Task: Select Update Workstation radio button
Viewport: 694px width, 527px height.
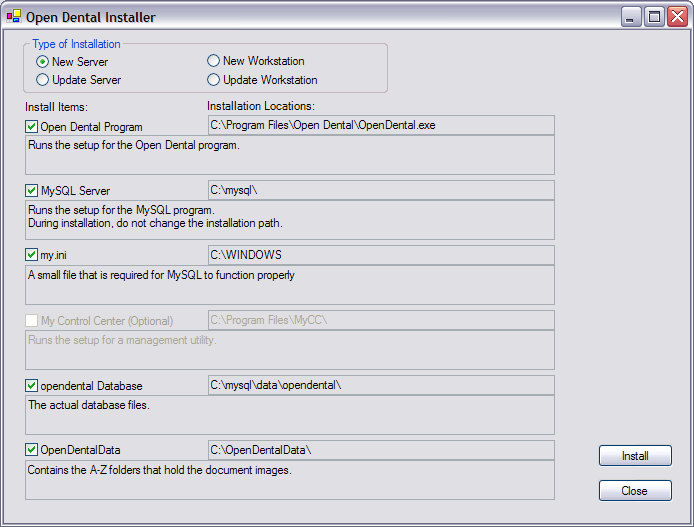Action: click(213, 80)
